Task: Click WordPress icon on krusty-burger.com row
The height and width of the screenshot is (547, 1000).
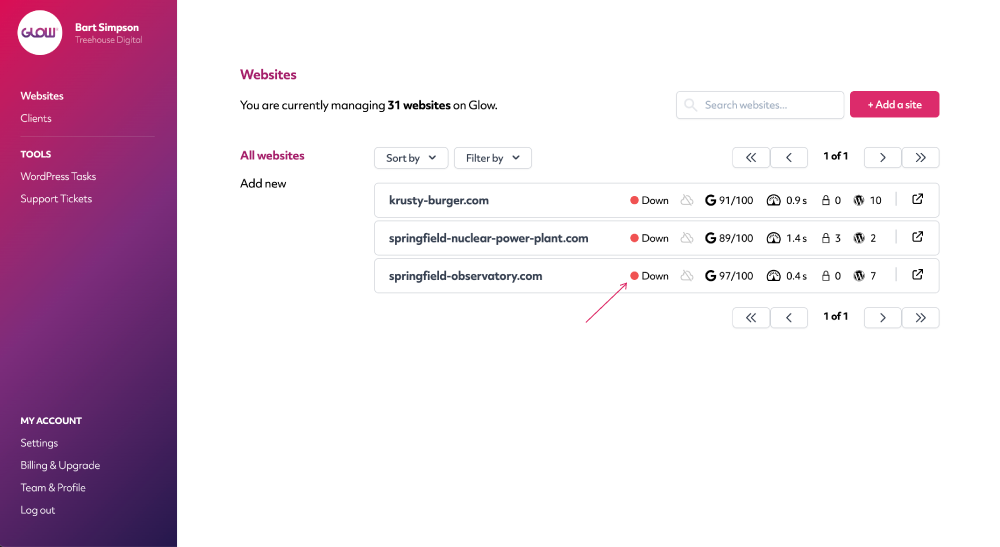Action: point(859,200)
